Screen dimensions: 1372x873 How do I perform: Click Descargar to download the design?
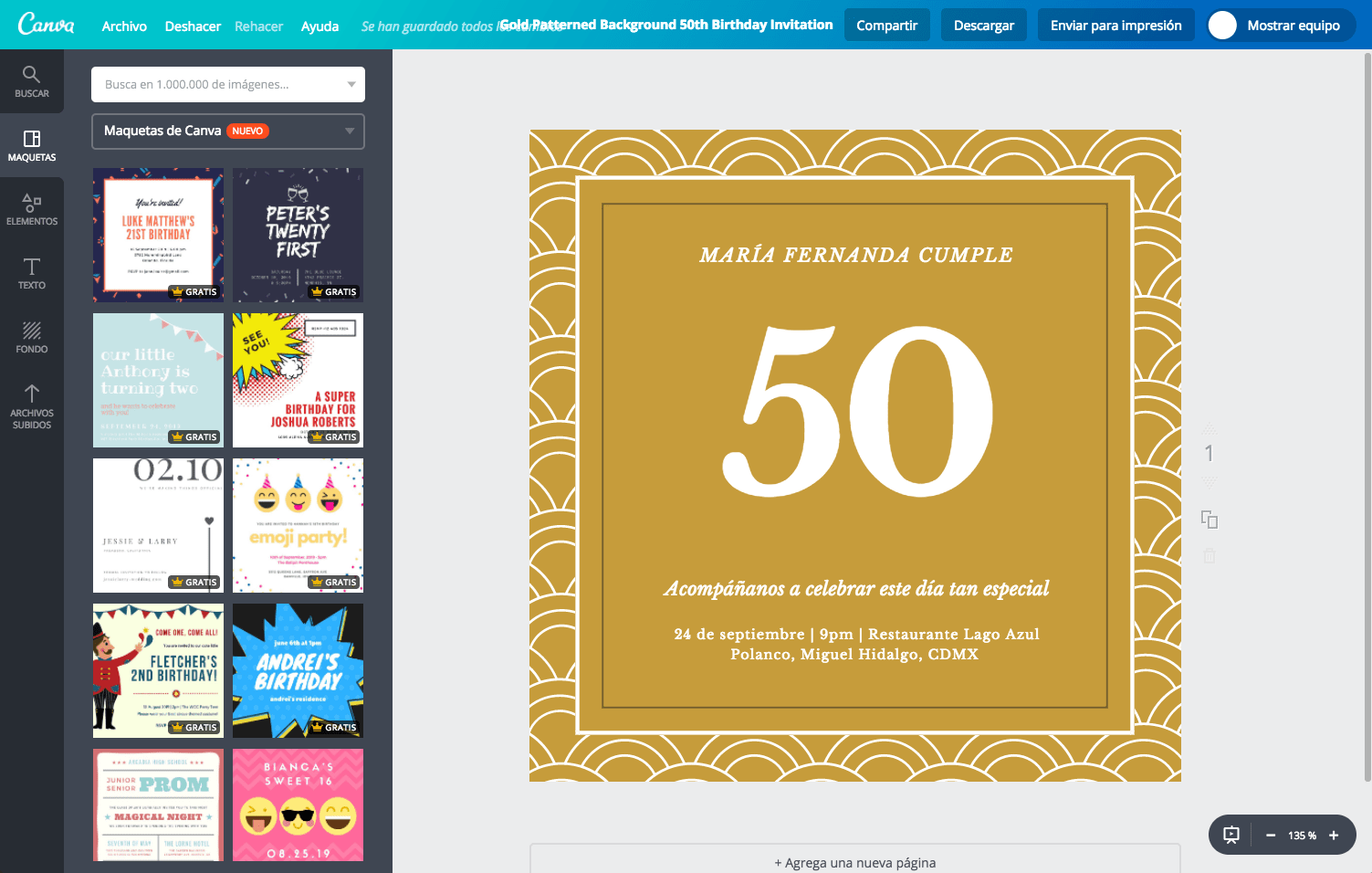tap(983, 25)
